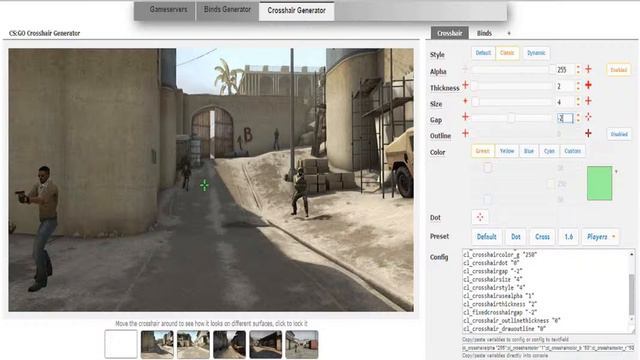The height and width of the screenshot is (360, 640).
Task: Apply the 1.6 preset
Action: tap(569, 237)
